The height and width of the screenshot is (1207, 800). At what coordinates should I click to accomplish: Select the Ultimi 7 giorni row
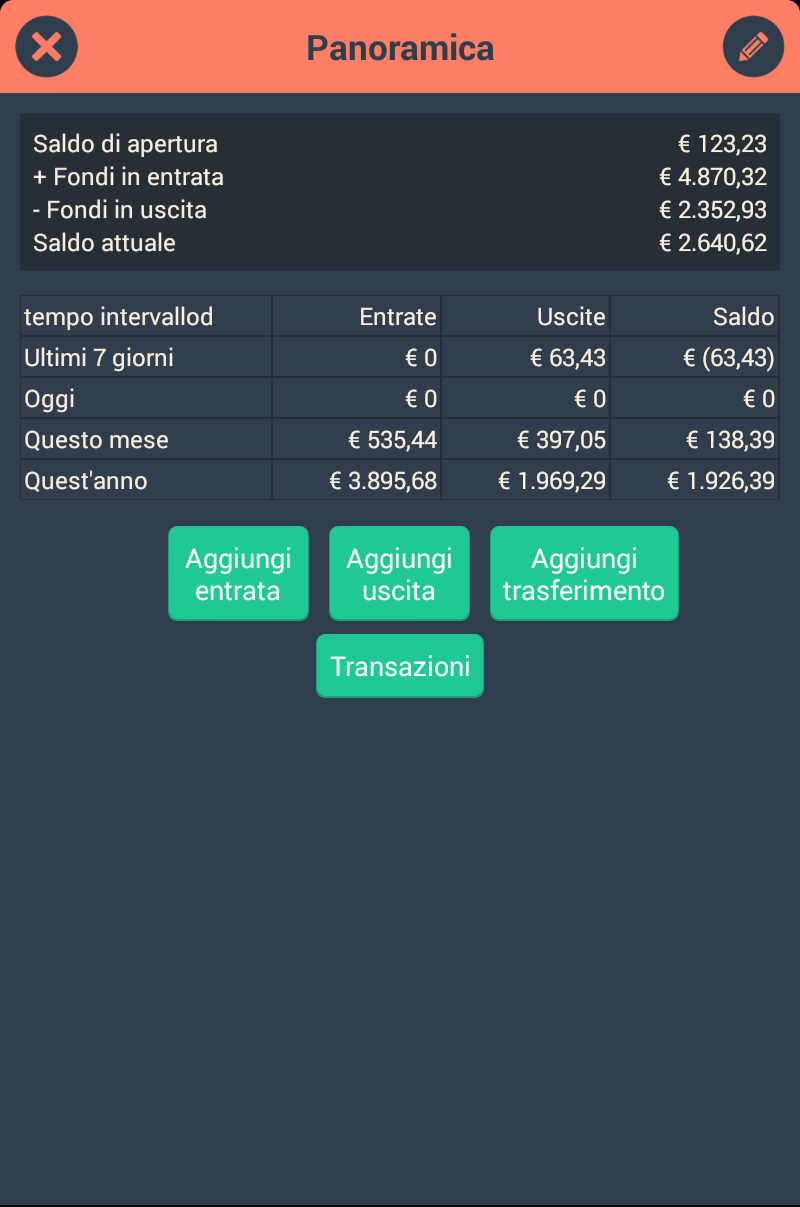click(400, 358)
